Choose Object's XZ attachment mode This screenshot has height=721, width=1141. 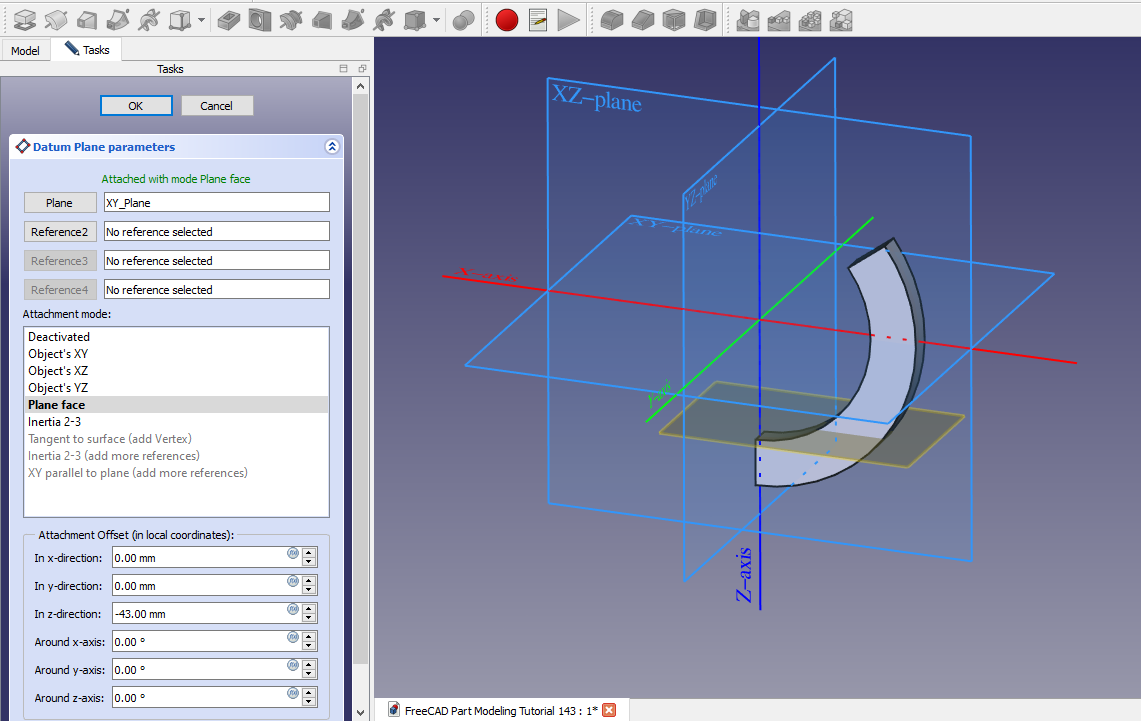click(x=58, y=371)
